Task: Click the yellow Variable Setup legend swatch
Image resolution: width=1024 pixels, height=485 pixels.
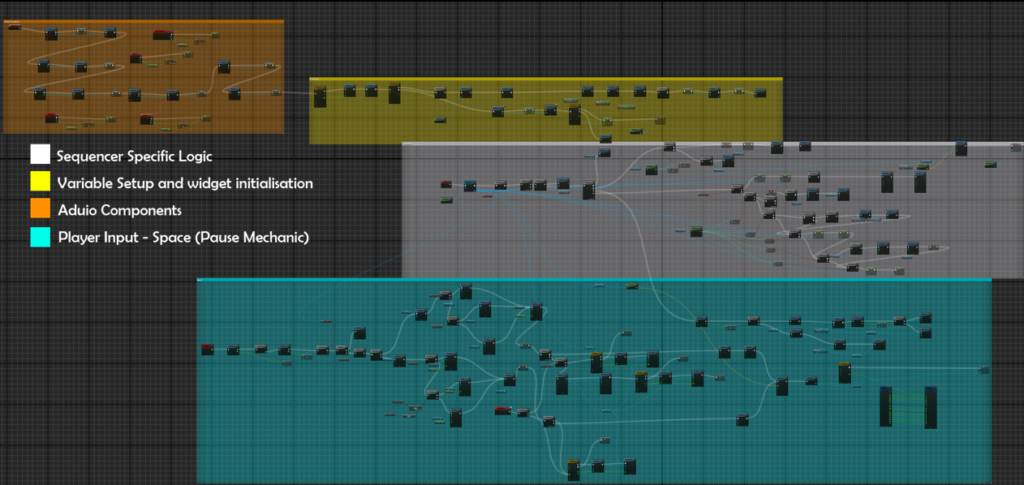Action: [x=40, y=181]
